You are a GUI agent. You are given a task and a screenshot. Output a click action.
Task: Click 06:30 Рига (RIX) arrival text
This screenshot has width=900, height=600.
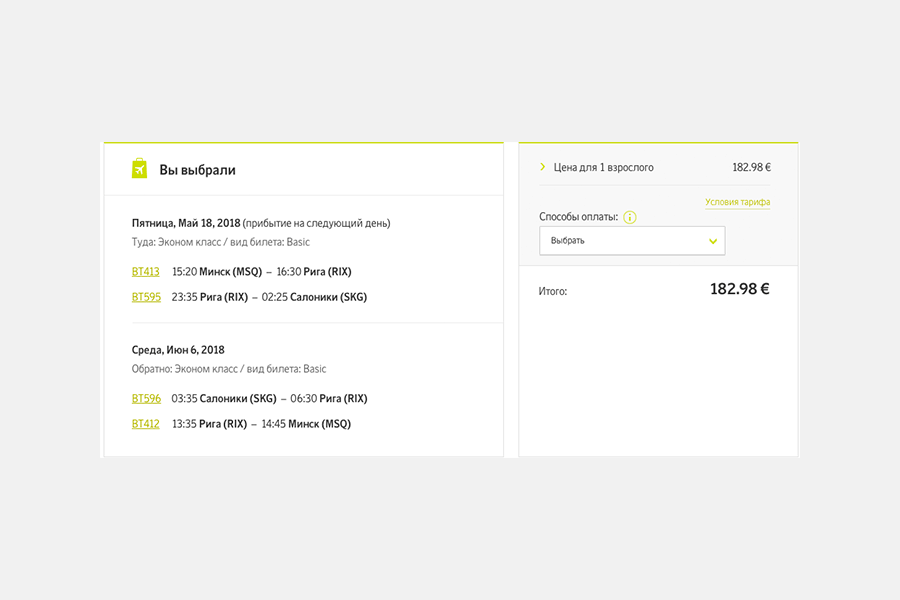[329, 398]
